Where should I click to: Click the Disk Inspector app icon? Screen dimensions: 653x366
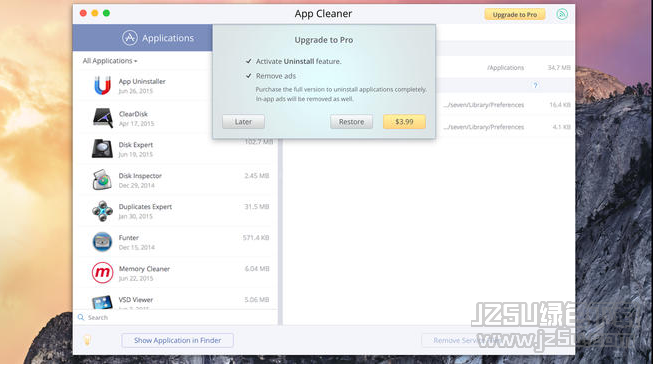pos(102,179)
